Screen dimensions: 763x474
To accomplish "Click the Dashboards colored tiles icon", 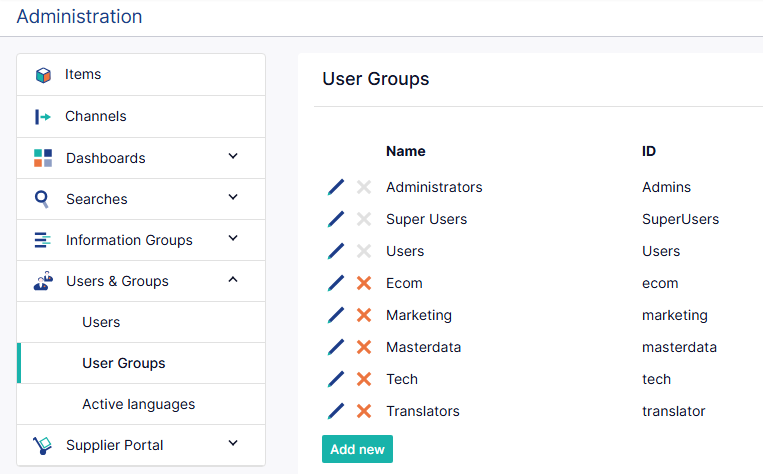I will [x=43, y=158].
